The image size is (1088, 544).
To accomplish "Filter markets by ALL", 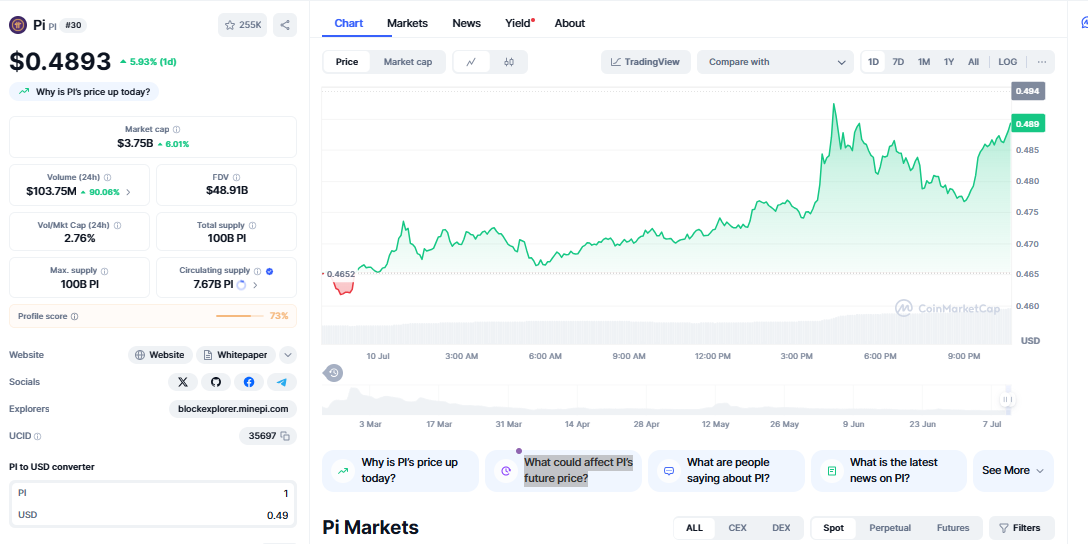I will click(695, 528).
